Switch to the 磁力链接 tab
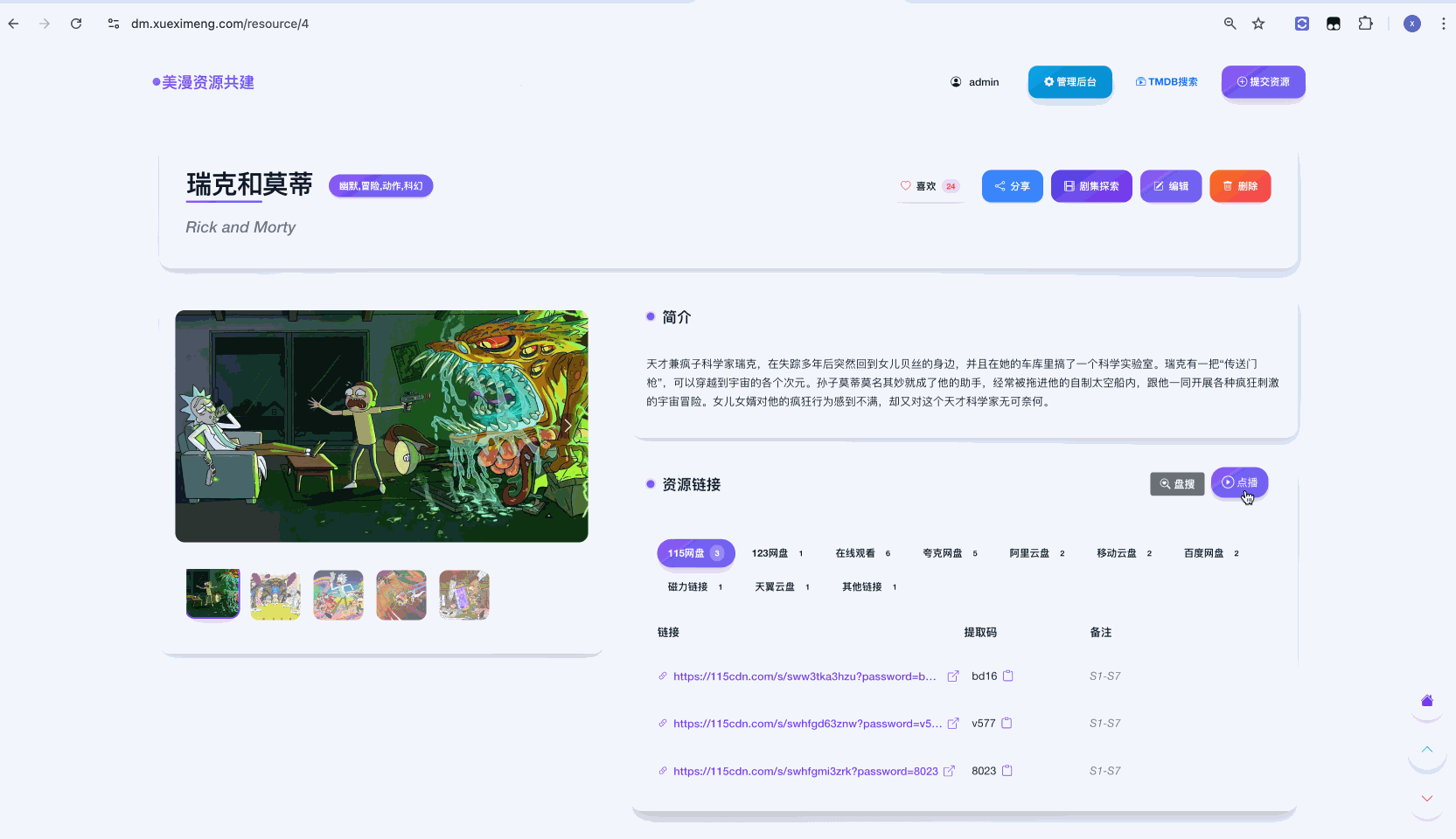The width and height of the screenshot is (1456, 839). point(695,587)
